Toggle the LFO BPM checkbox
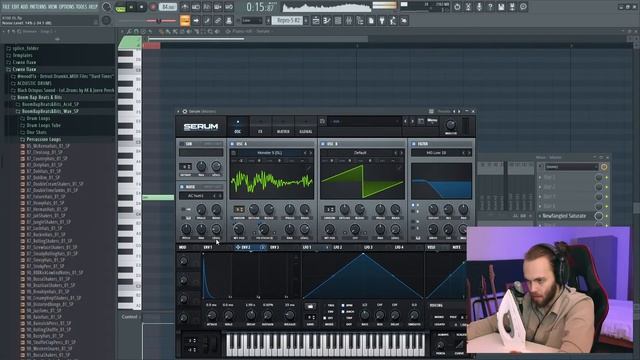The width and height of the screenshot is (640, 360). (x=343, y=305)
